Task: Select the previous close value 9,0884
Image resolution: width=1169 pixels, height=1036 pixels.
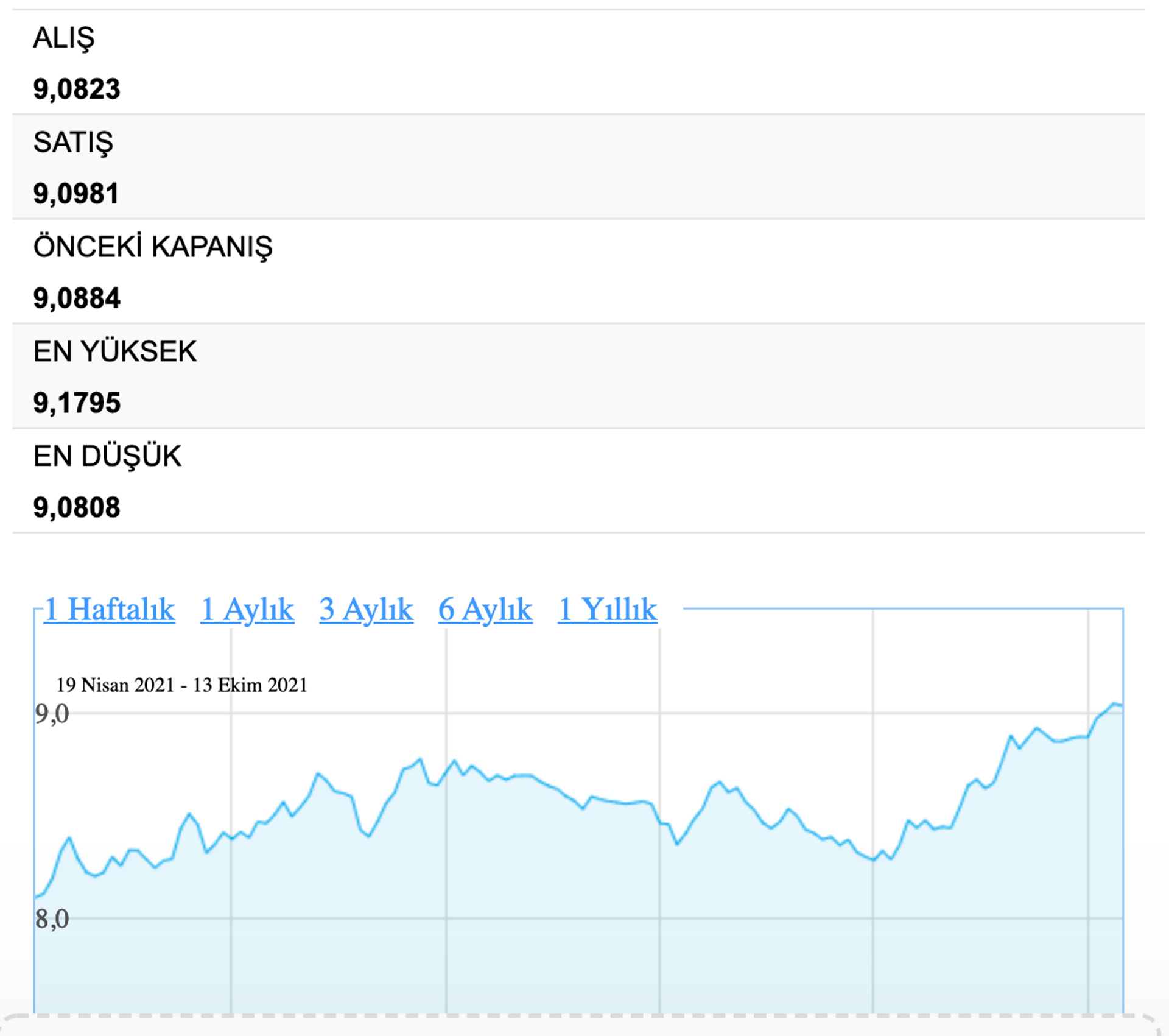Action: pos(77,299)
